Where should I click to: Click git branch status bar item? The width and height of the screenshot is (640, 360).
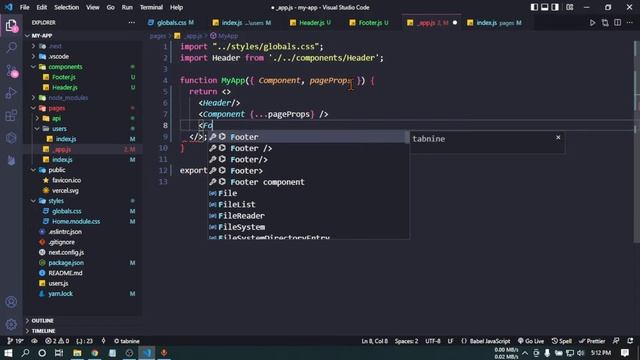click(x=16, y=341)
